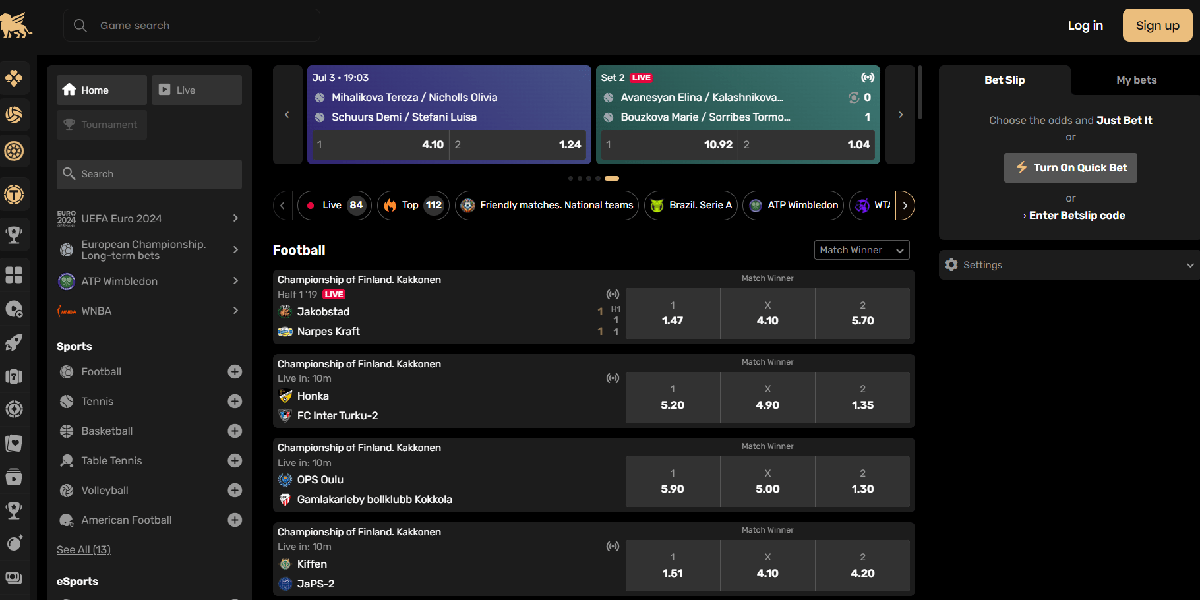Expand the Settings panel in bet slip
The height and width of the screenshot is (600, 1200).
[x=1069, y=265]
